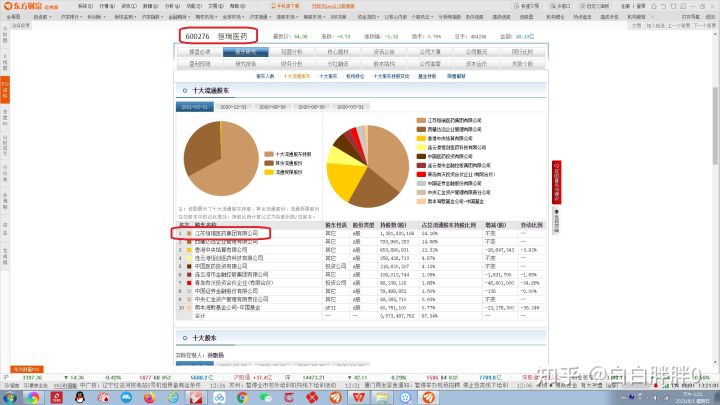
Task: Switch to the 分红融资 tab
Action: 338,64
